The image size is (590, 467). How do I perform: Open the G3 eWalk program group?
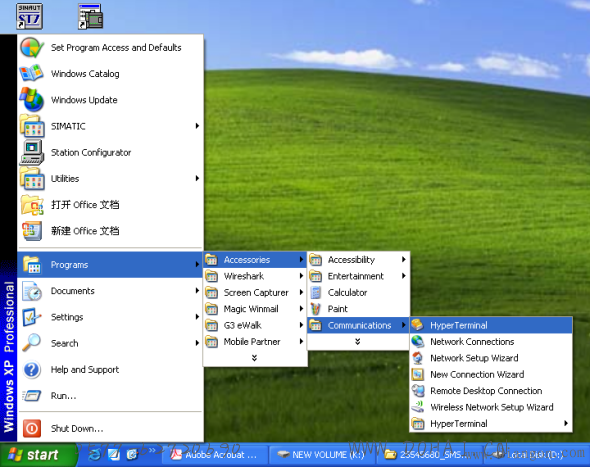pos(255,325)
